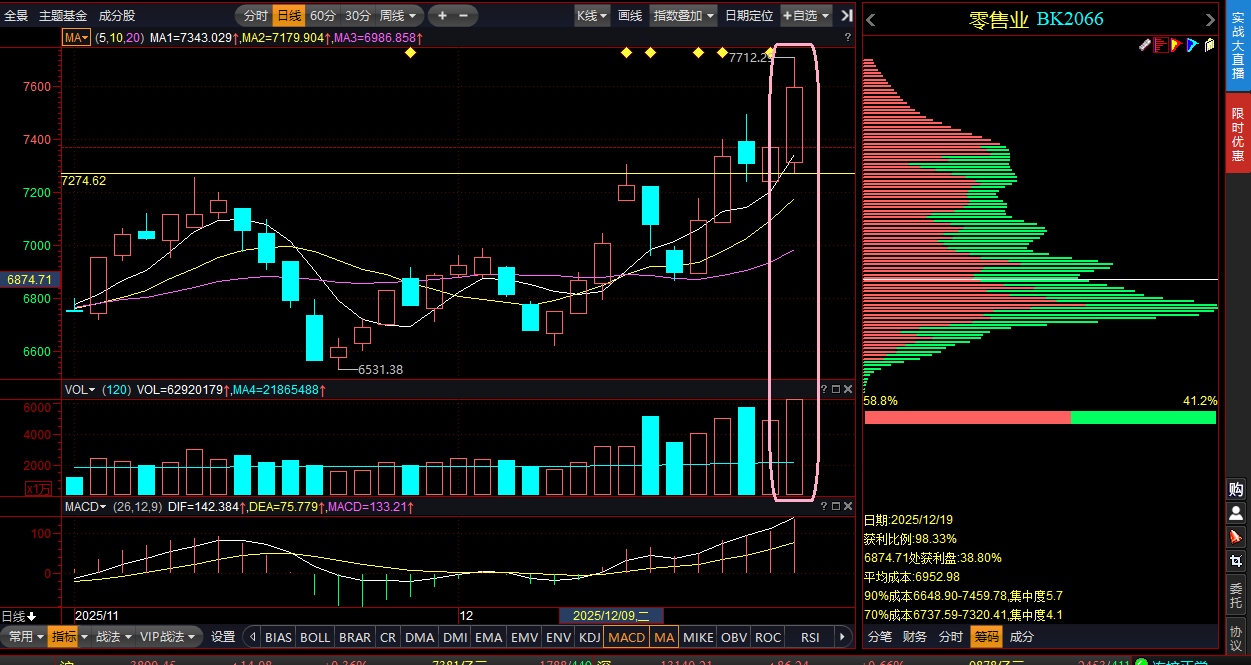This screenshot has width=1251, height=665.
Task: Close the VOL indicator panel
Action: [848, 389]
